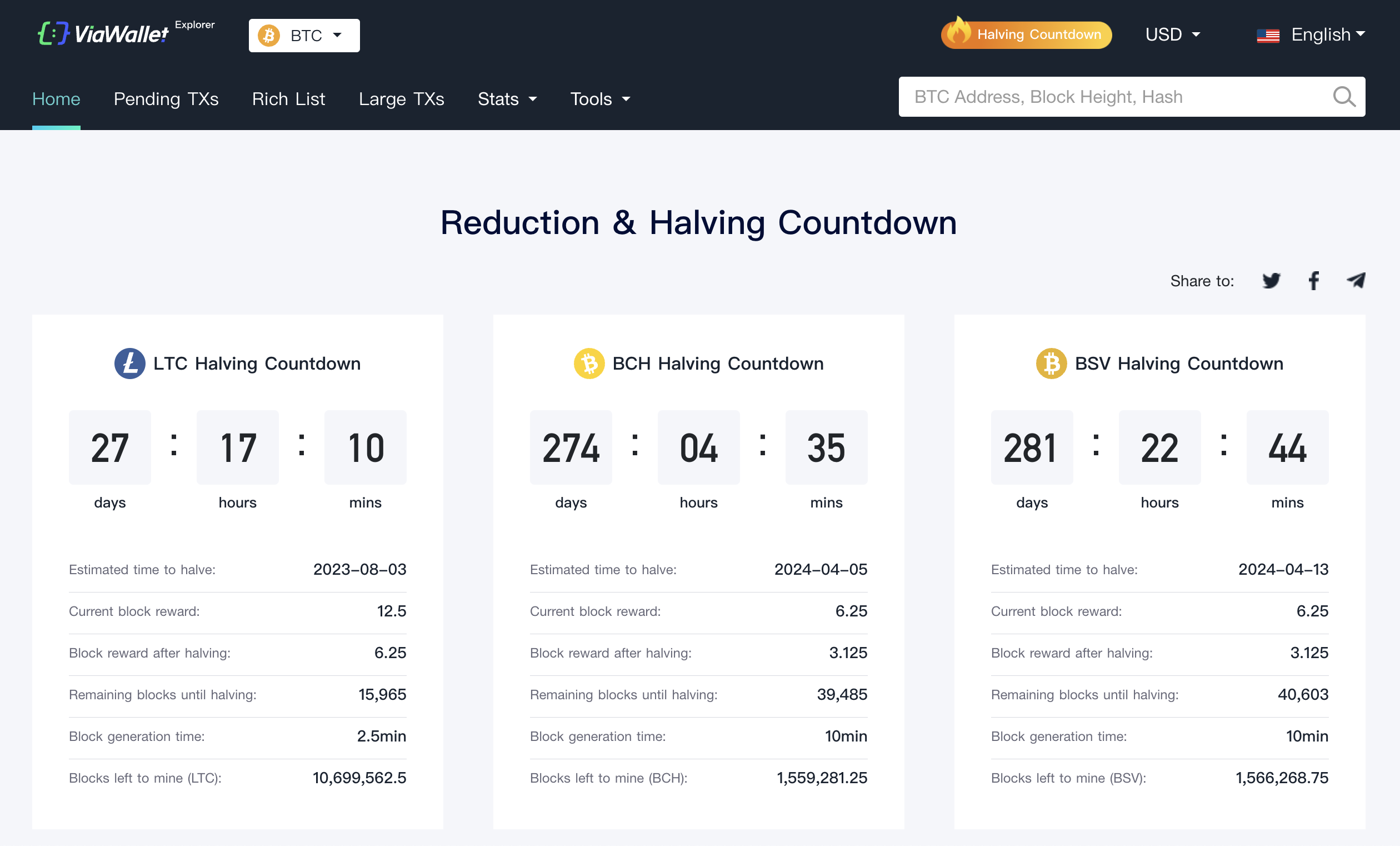Image resolution: width=1400 pixels, height=846 pixels.
Task: Focus the BTC Address search field
Action: (x=1114, y=97)
